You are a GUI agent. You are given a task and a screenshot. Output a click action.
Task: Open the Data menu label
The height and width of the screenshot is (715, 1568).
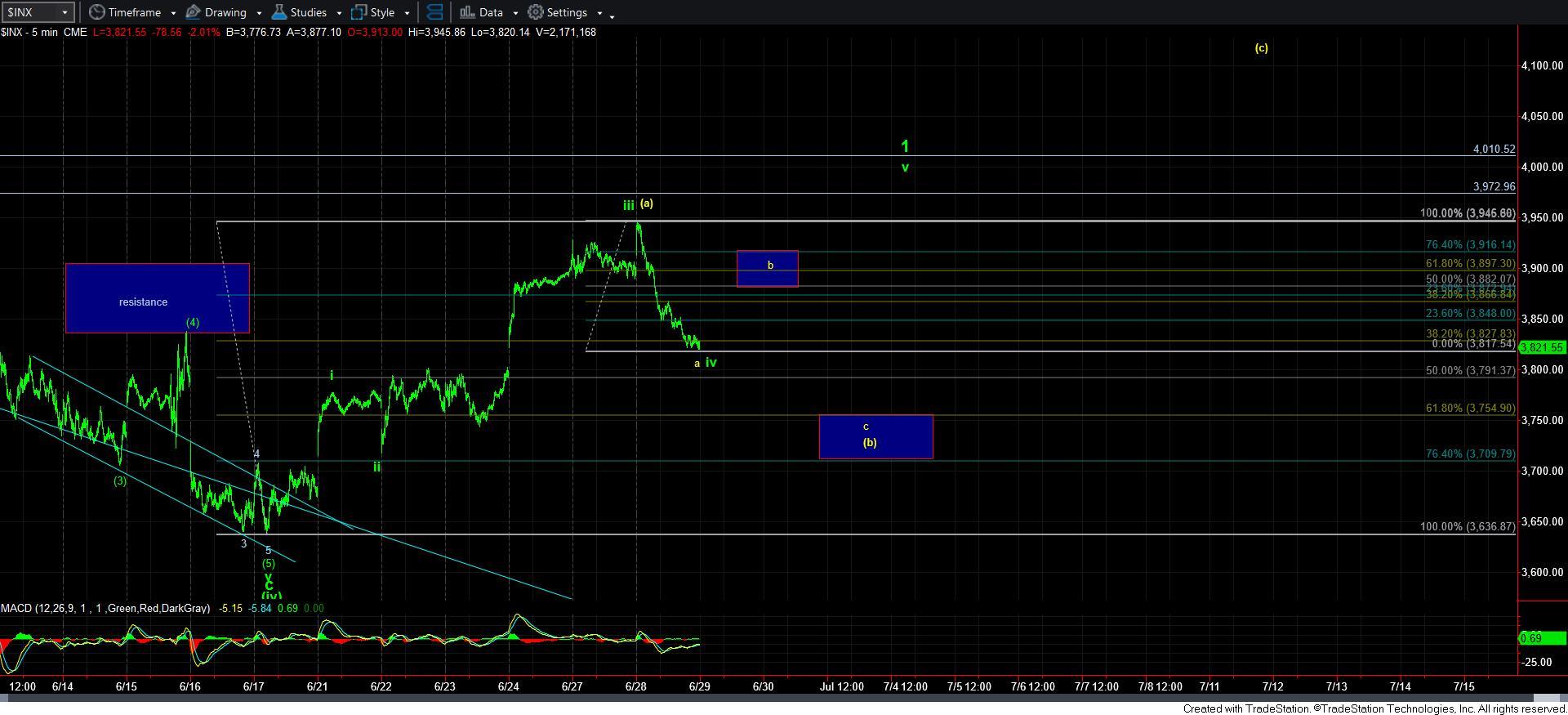491,12
